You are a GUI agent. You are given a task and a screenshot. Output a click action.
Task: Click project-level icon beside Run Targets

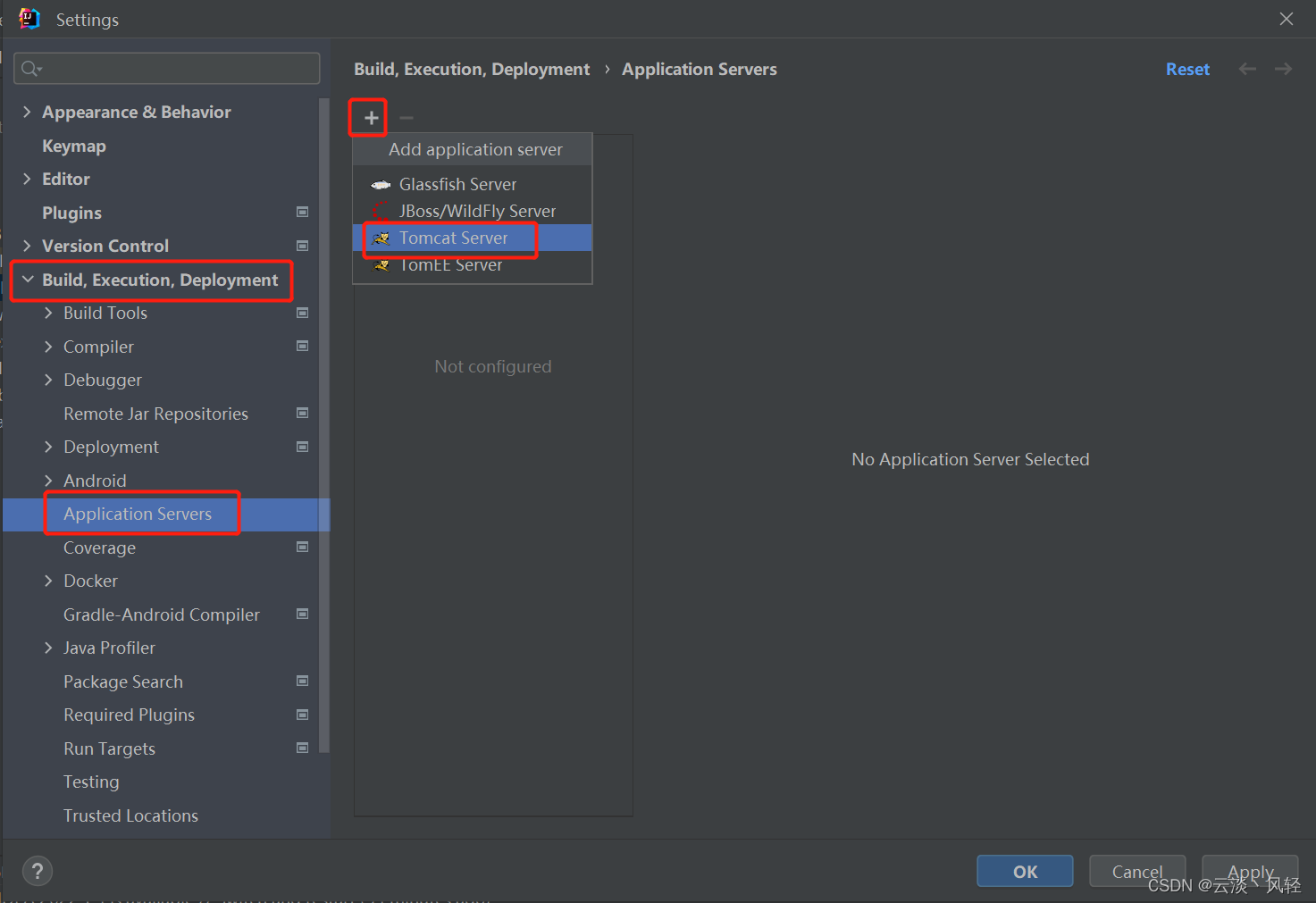[302, 748]
